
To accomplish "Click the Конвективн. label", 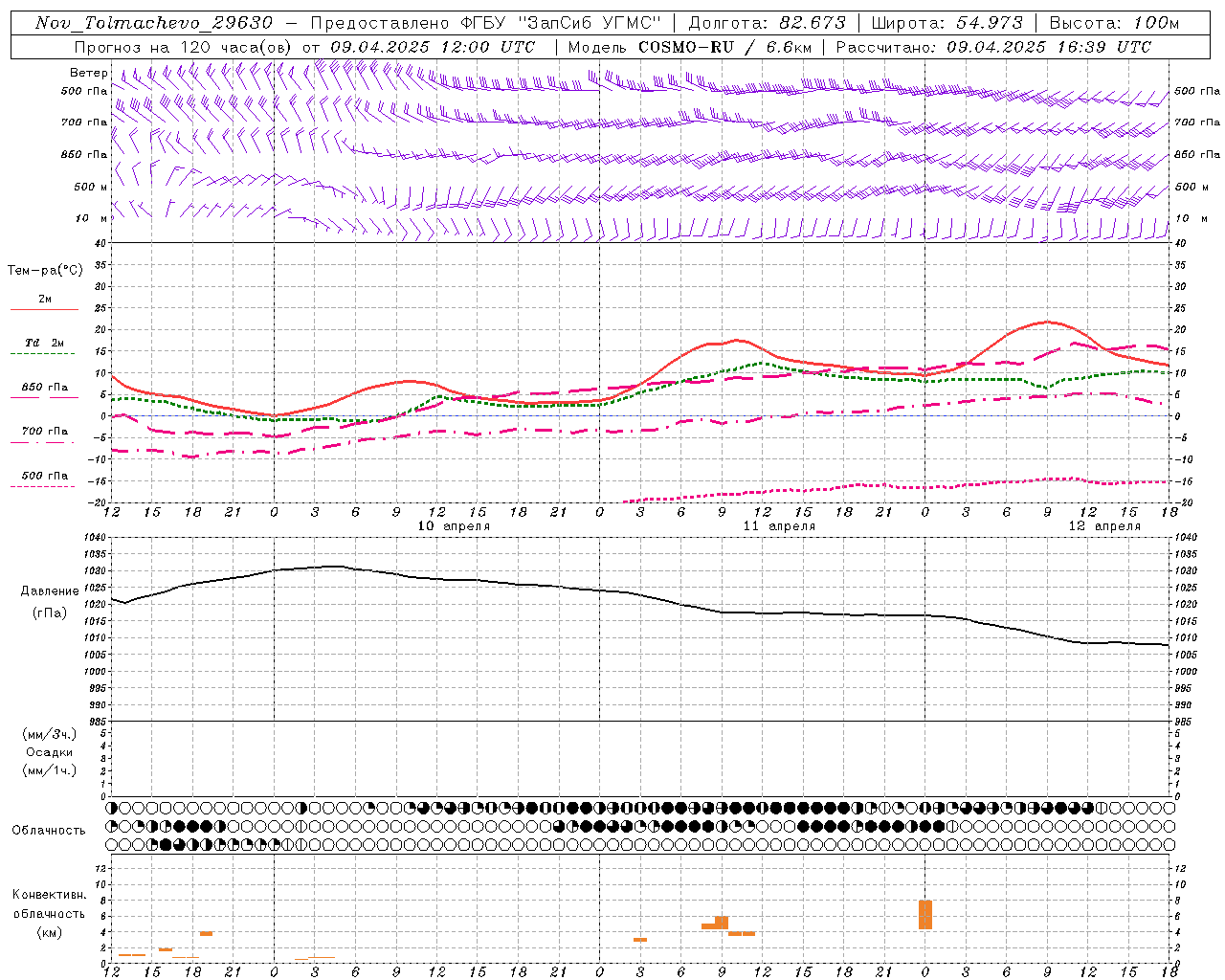I will [x=49, y=895].
